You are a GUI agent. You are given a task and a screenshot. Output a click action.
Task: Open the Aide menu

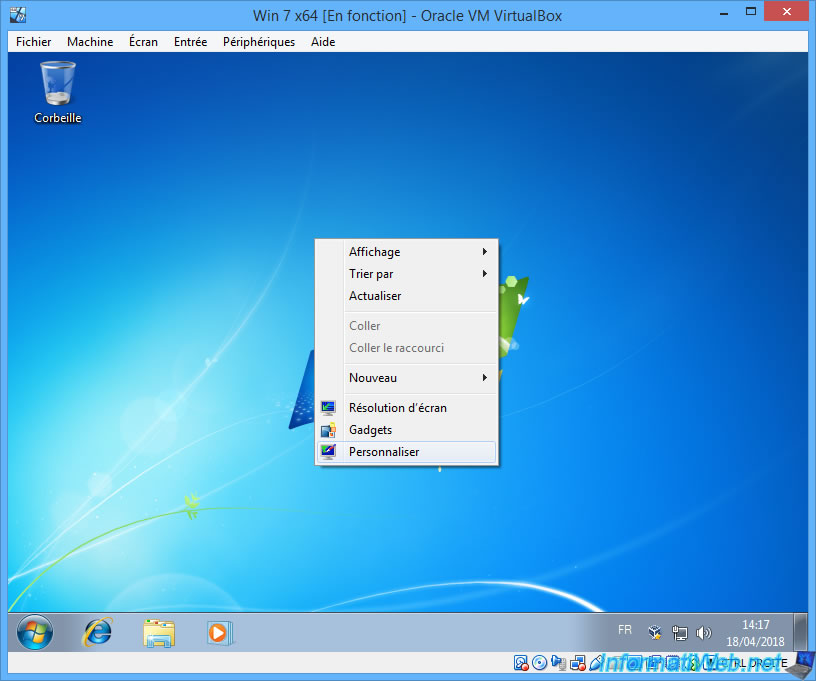pos(323,42)
